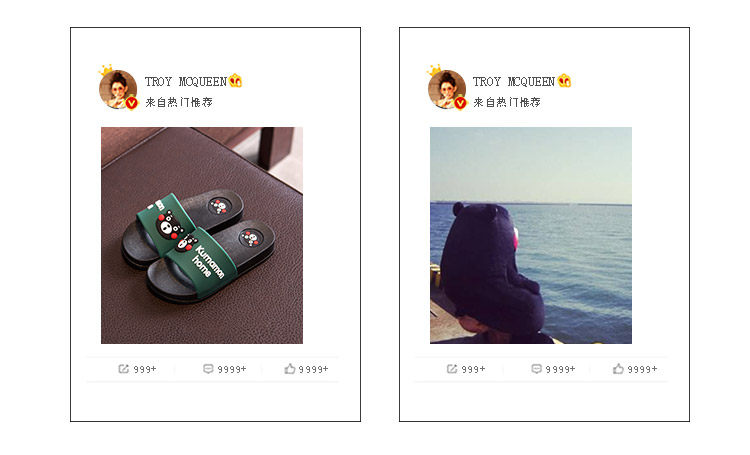
Task: Click the membership badge beside right username
Action: (x=564, y=81)
